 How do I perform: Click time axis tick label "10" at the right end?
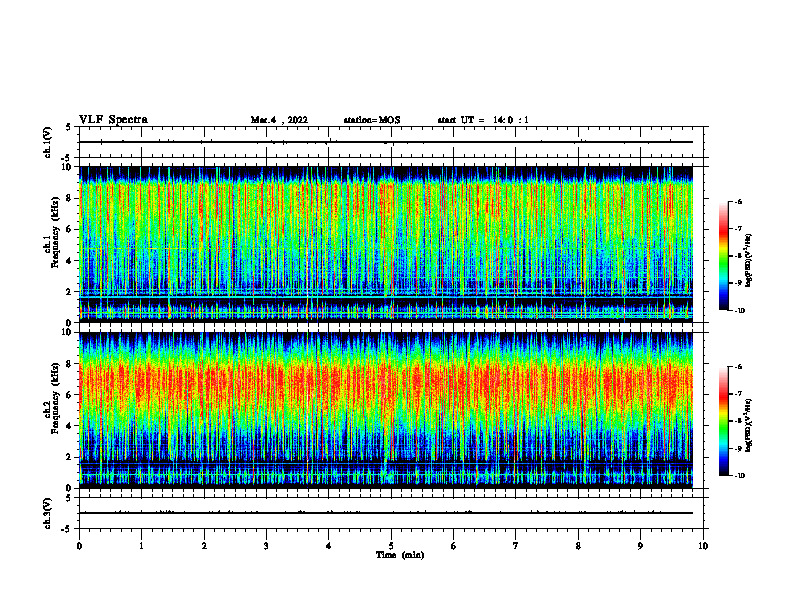click(703, 546)
